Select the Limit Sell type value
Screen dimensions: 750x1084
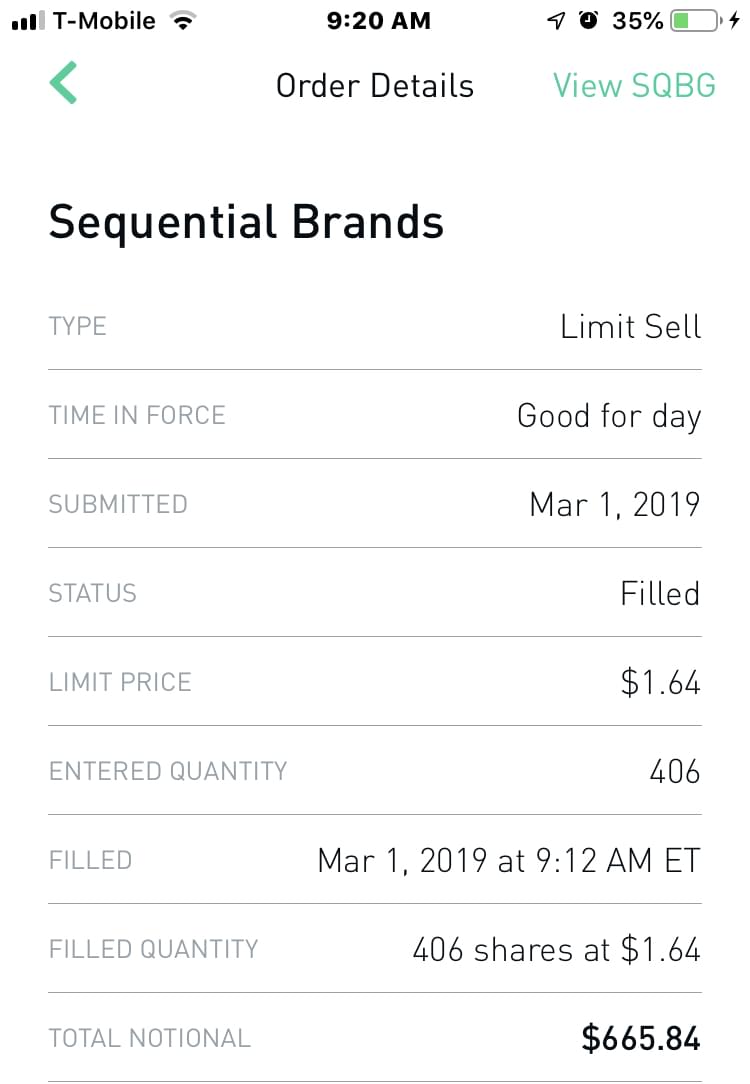pos(630,327)
